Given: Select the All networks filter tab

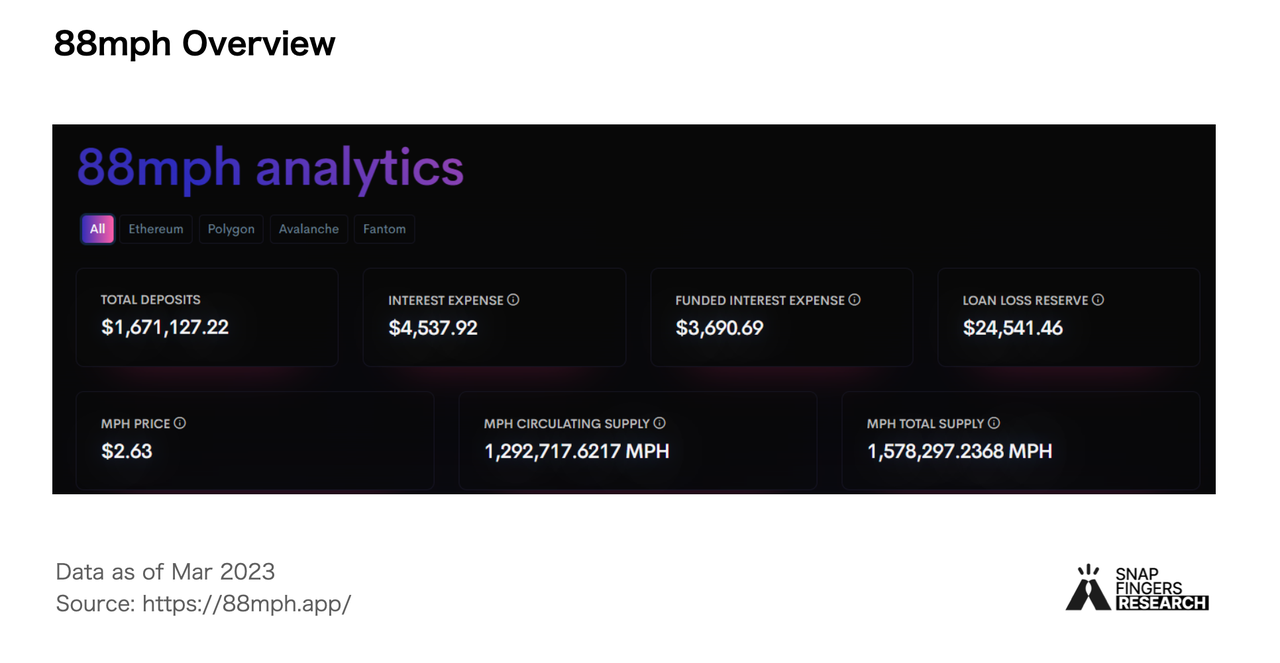Looking at the screenshot, I should 97,229.
